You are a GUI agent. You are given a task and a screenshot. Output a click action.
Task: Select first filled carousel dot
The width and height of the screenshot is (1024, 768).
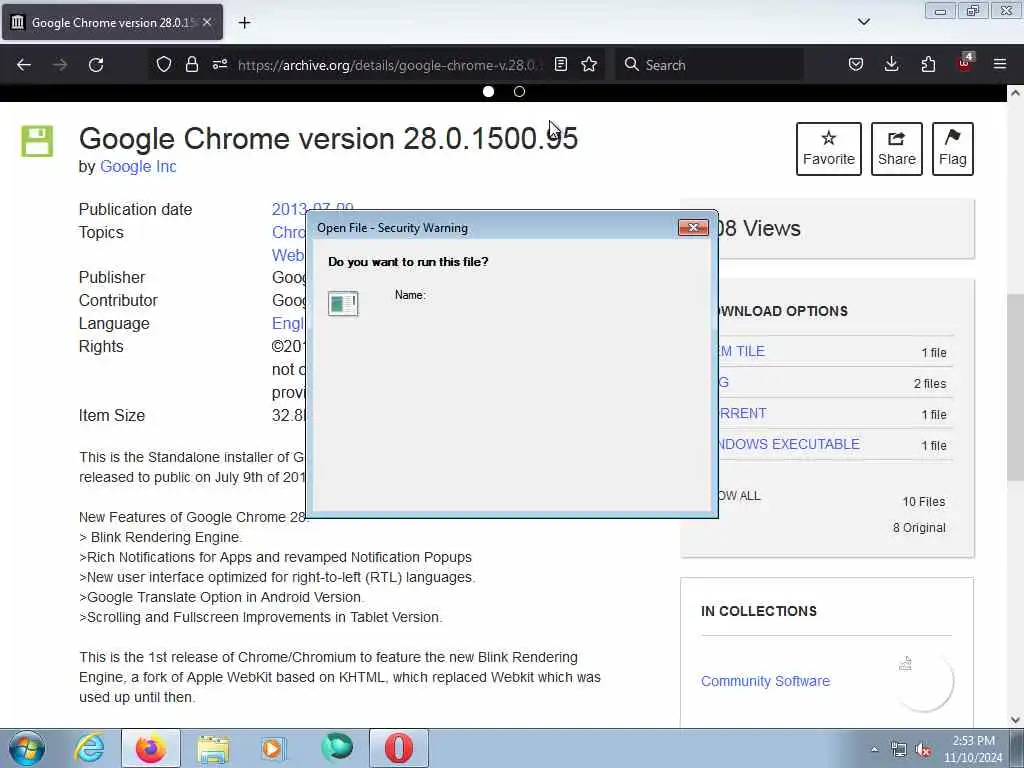[x=488, y=91]
